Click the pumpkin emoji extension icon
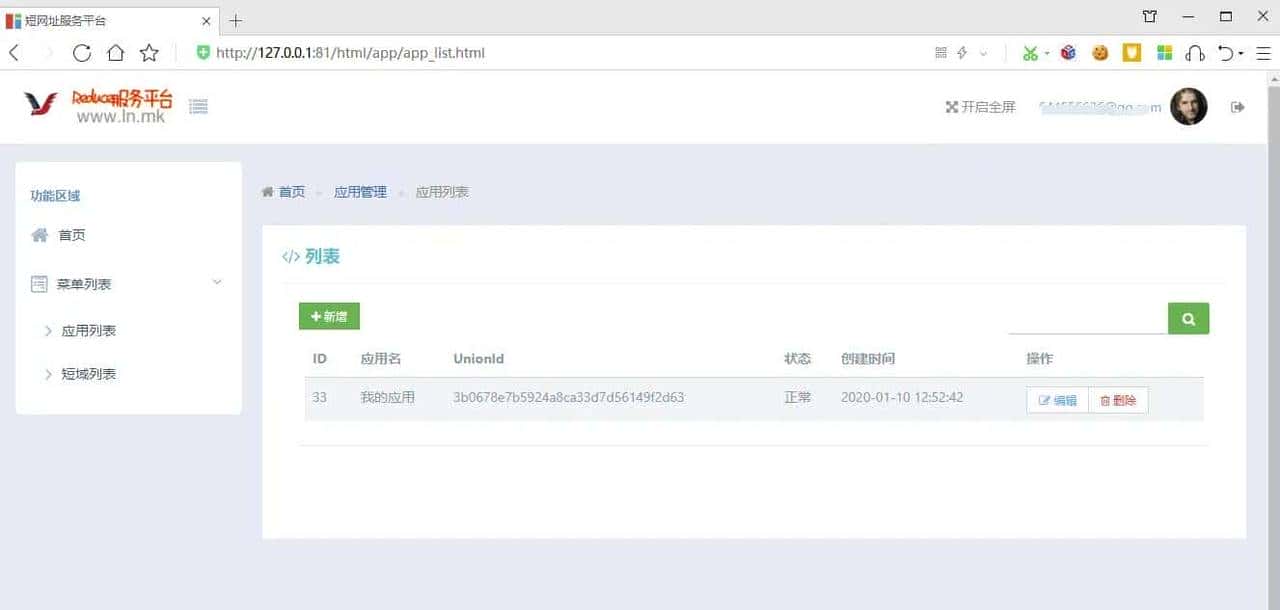The width and height of the screenshot is (1280, 610). point(1100,52)
